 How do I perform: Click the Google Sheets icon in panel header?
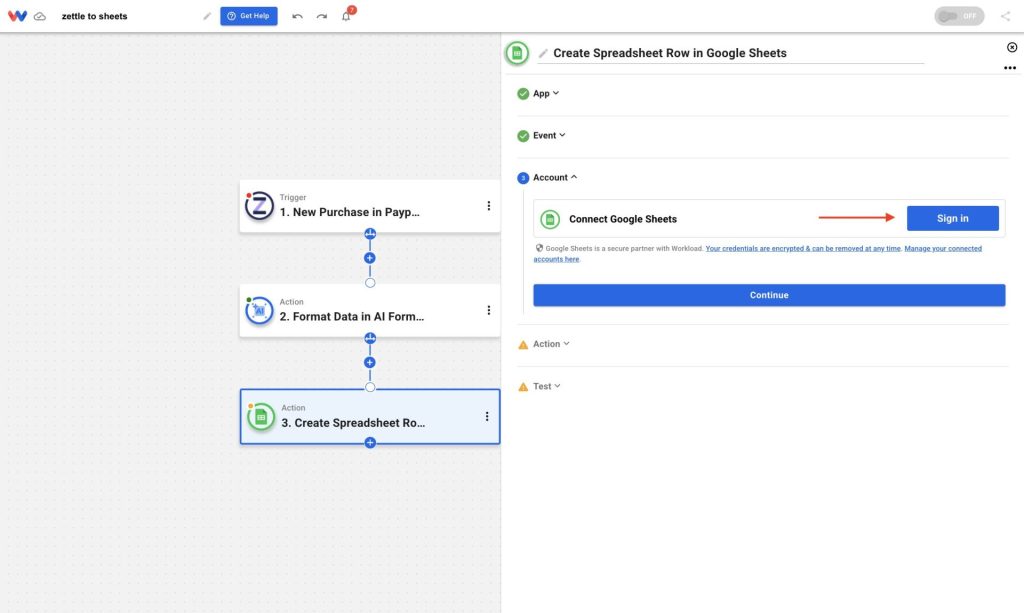pyautogui.click(x=517, y=53)
